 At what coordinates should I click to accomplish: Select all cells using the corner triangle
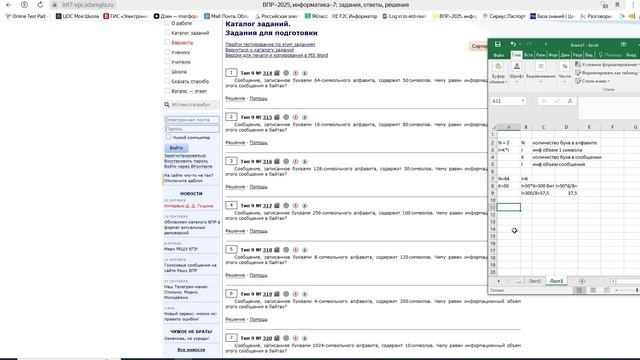coord(493,127)
